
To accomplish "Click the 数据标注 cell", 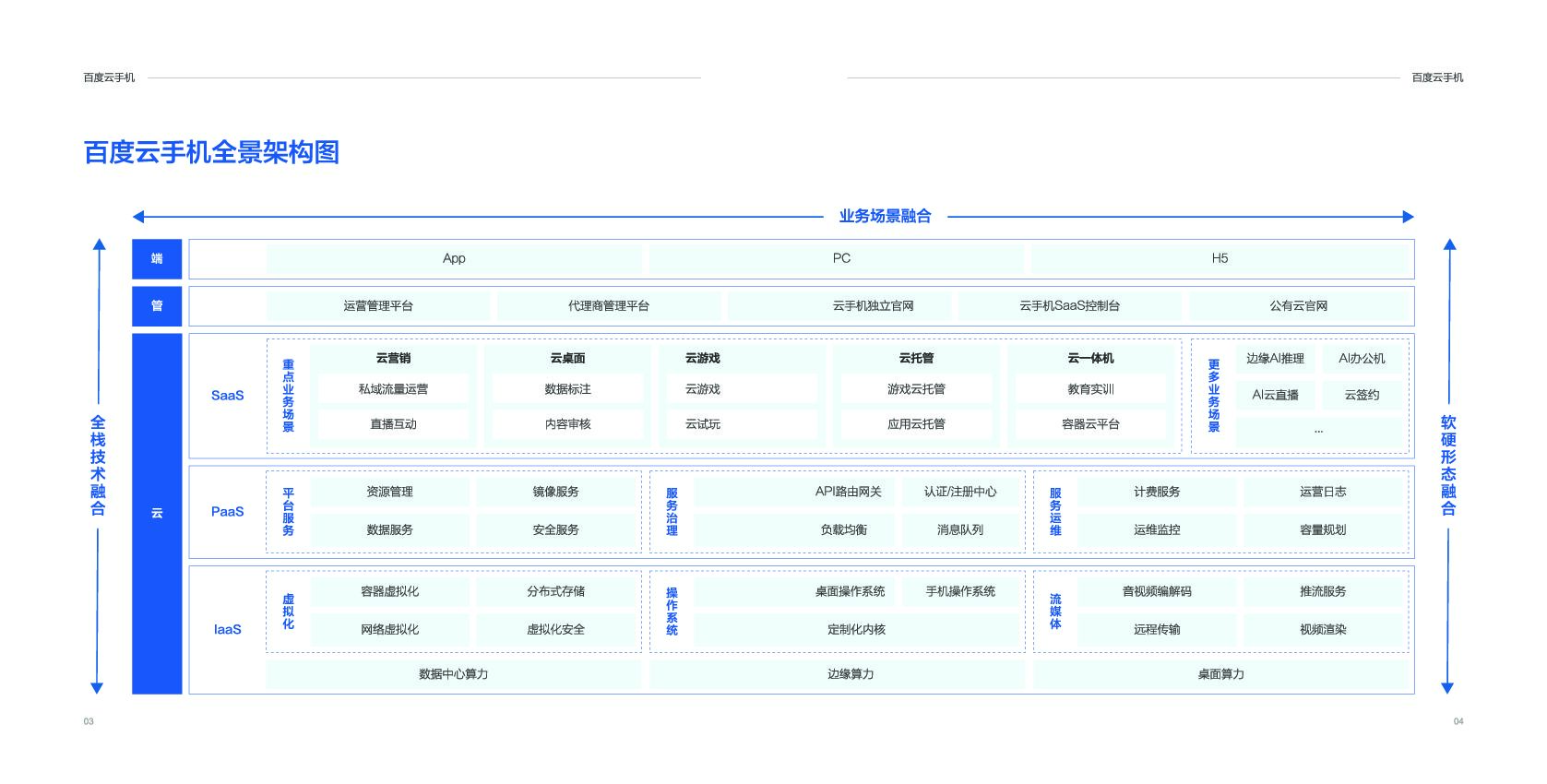I will (567, 389).
